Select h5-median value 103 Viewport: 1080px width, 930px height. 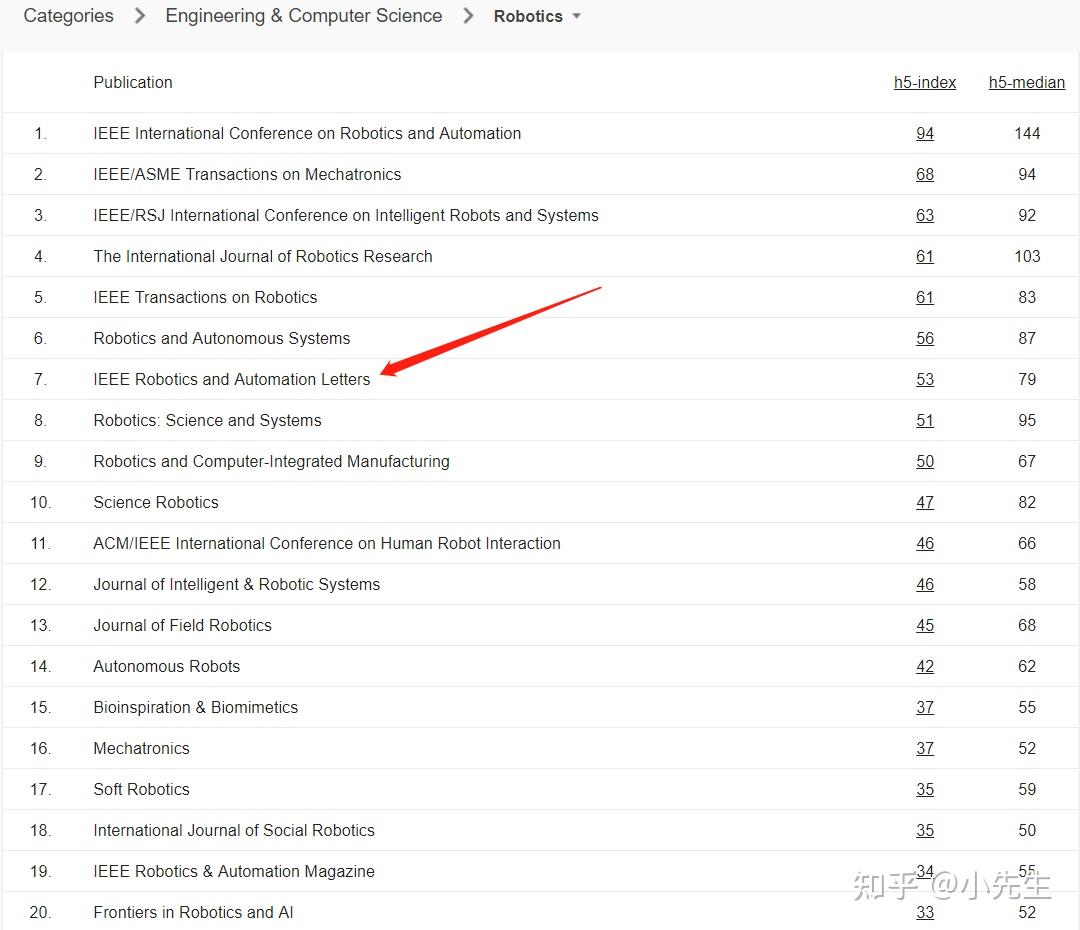coord(1027,256)
